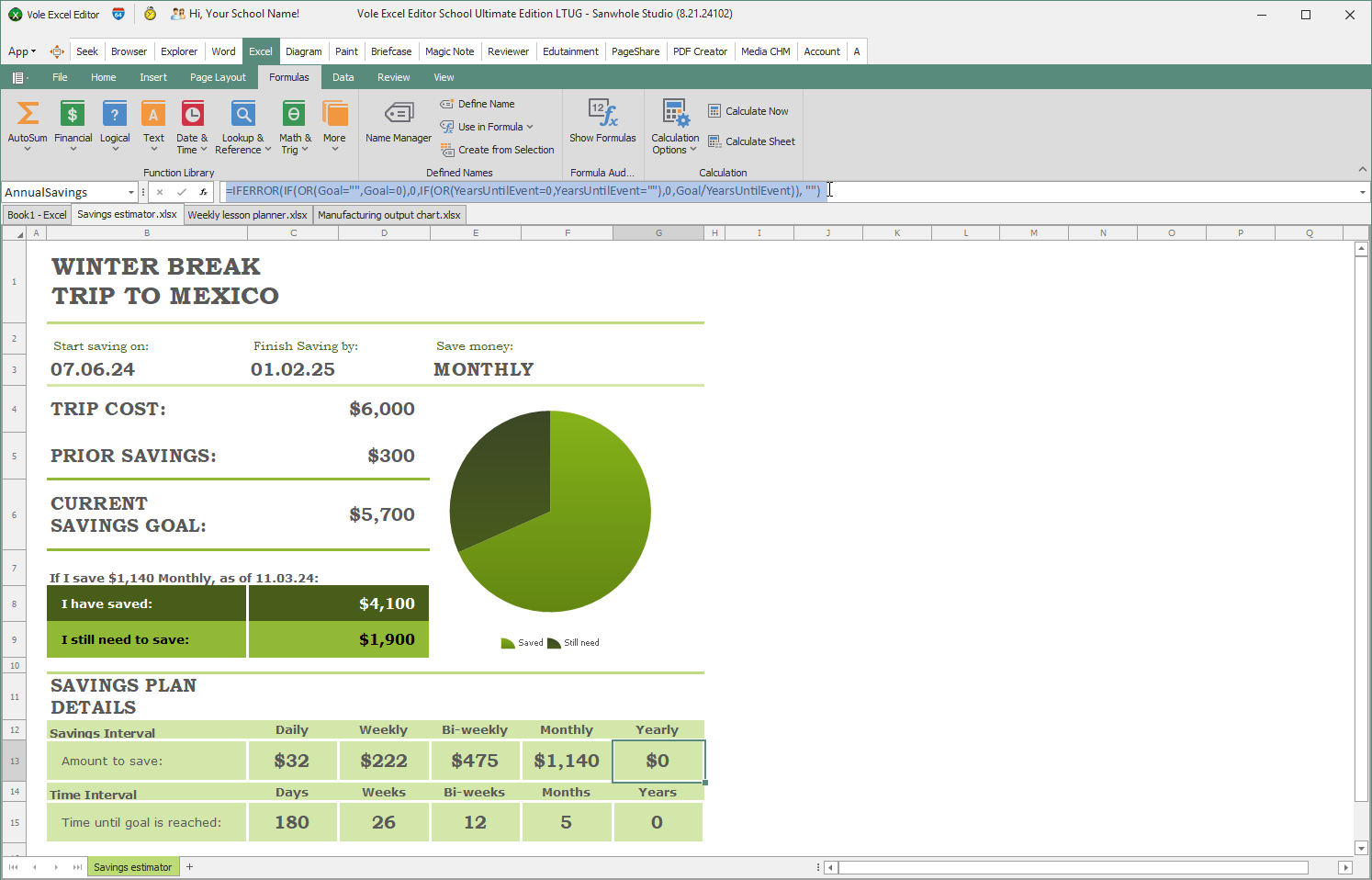
Task: Open the View ribbon tab
Action: coord(444,77)
